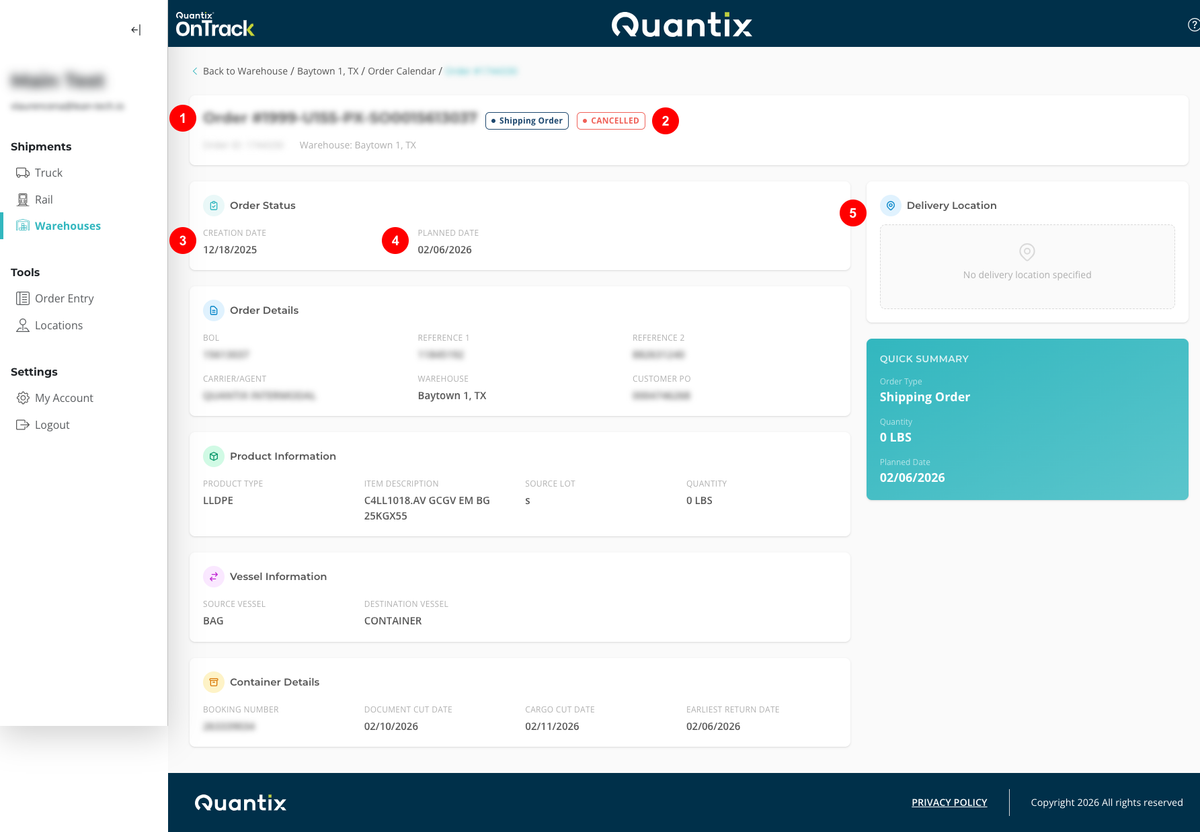Click the Shipping Order badge
This screenshot has width=1200, height=832.
tap(527, 121)
